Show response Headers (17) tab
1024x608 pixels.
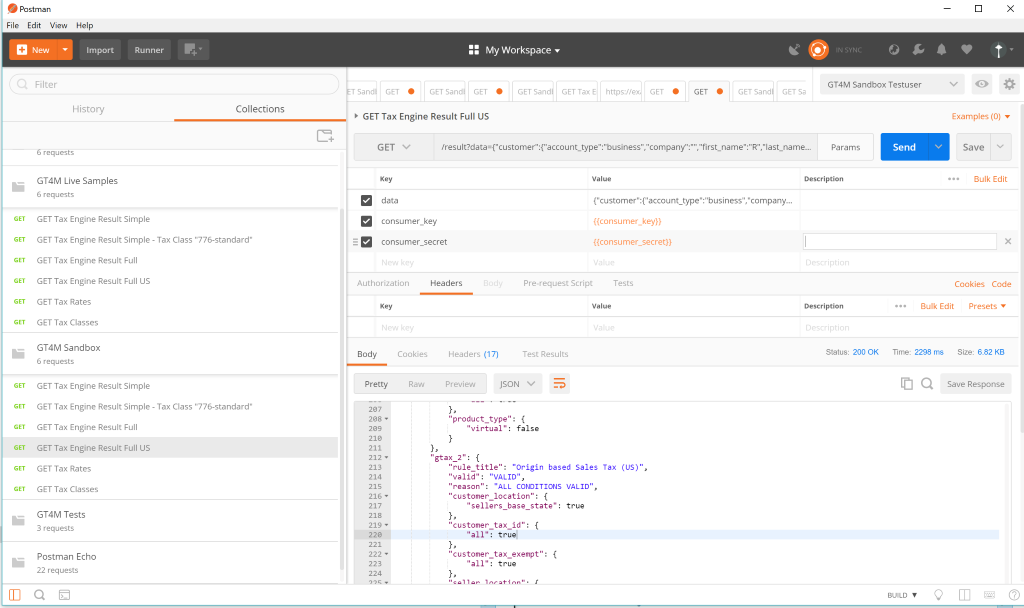pos(473,354)
